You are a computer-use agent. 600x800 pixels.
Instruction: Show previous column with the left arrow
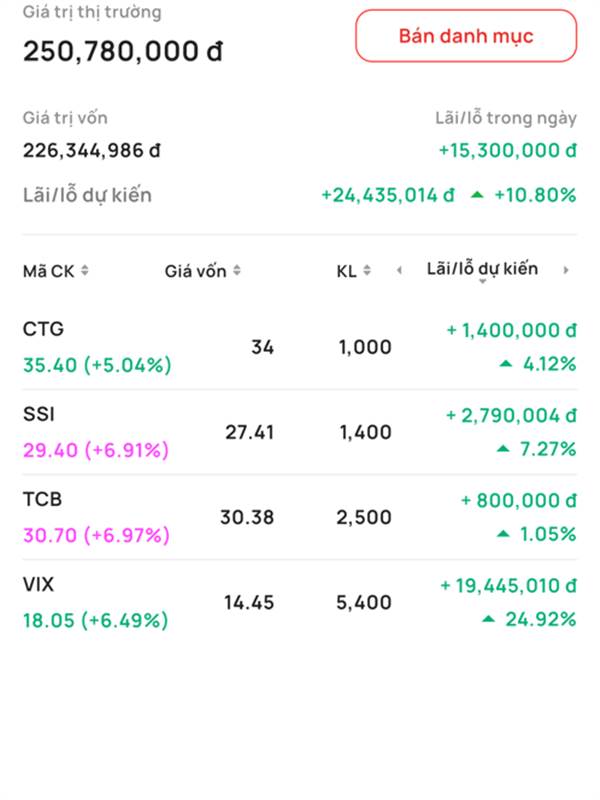400,270
